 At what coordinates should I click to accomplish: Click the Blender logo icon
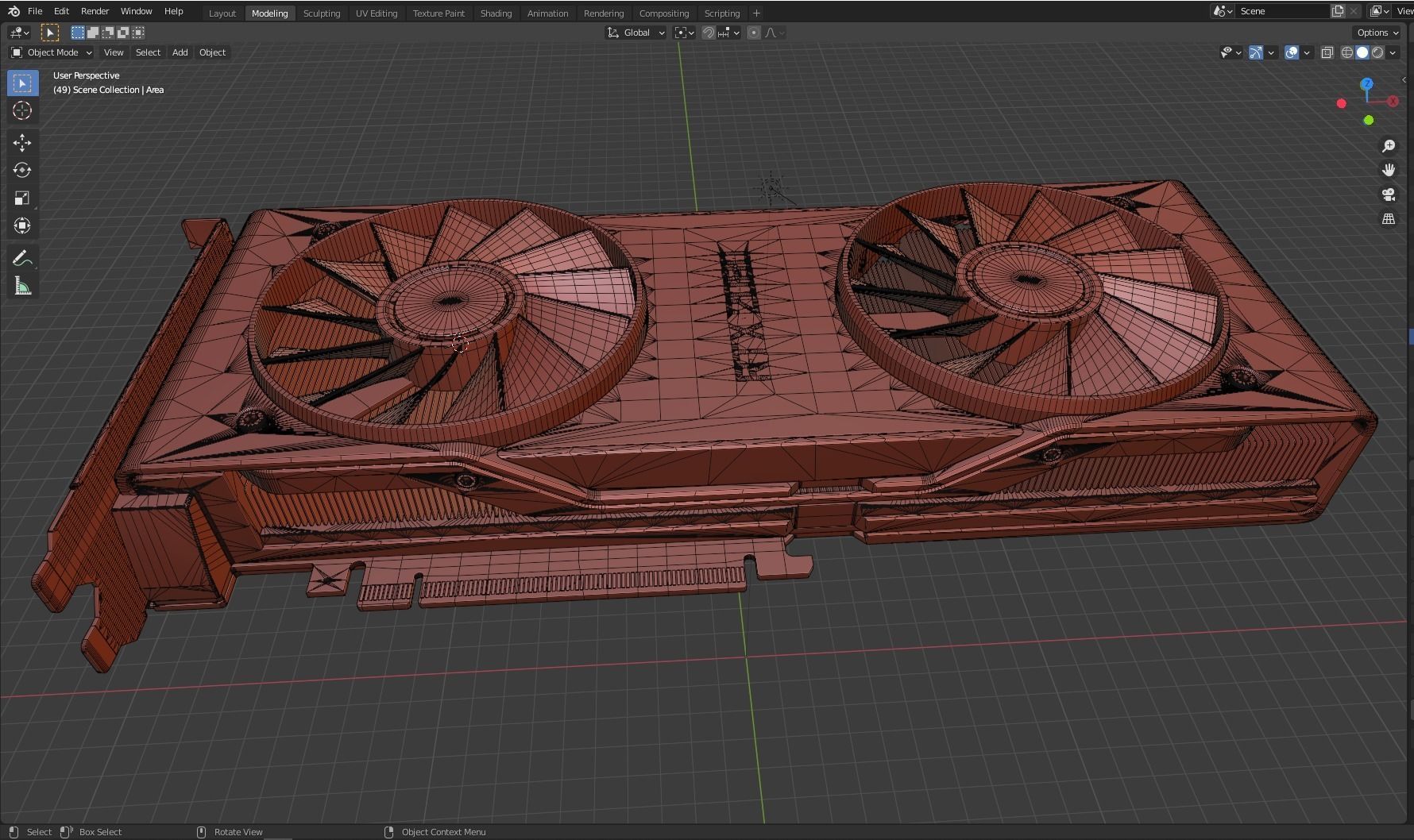pyautogui.click(x=14, y=11)
